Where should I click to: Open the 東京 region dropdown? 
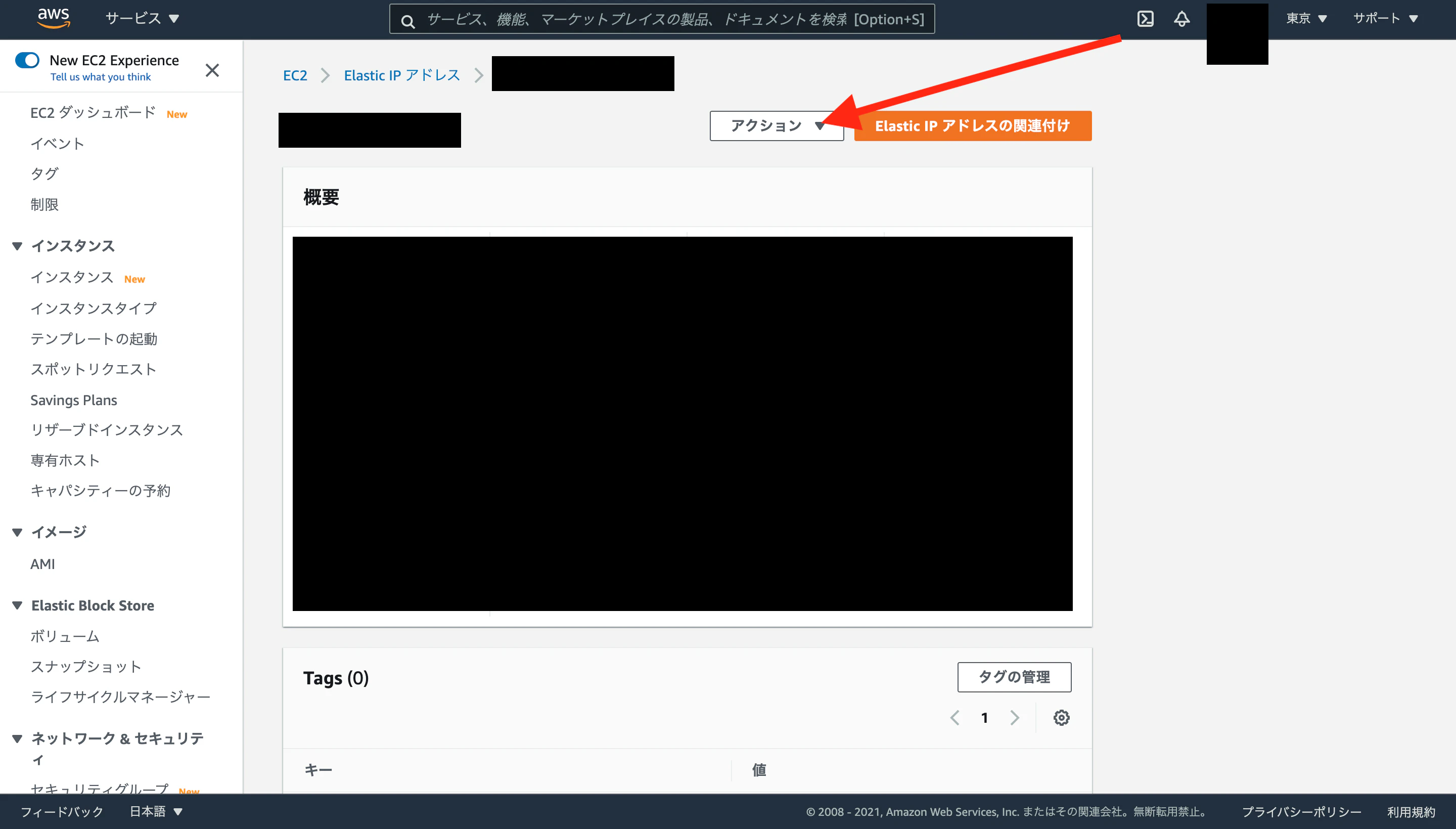[1306, 18]
